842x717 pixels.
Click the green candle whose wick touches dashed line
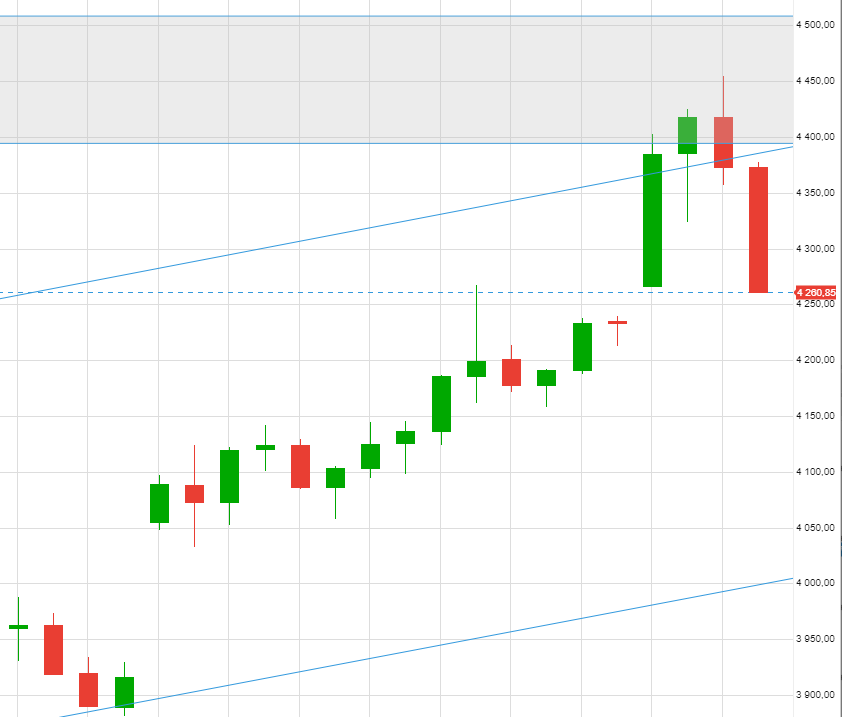click(x=476, y=368)
